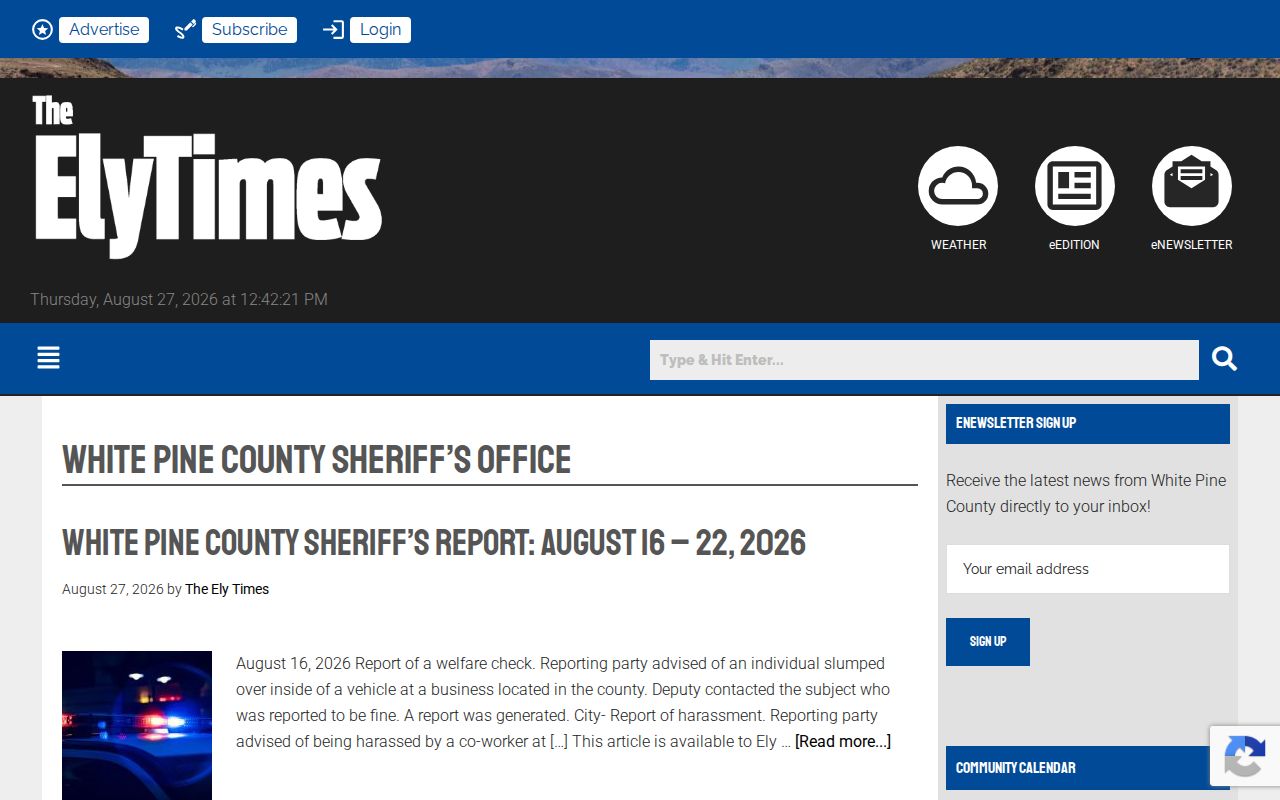Viewport: 1280px width, 800px height.
Task: Click the police lights article thumbnail
Action: pos(137,725)
